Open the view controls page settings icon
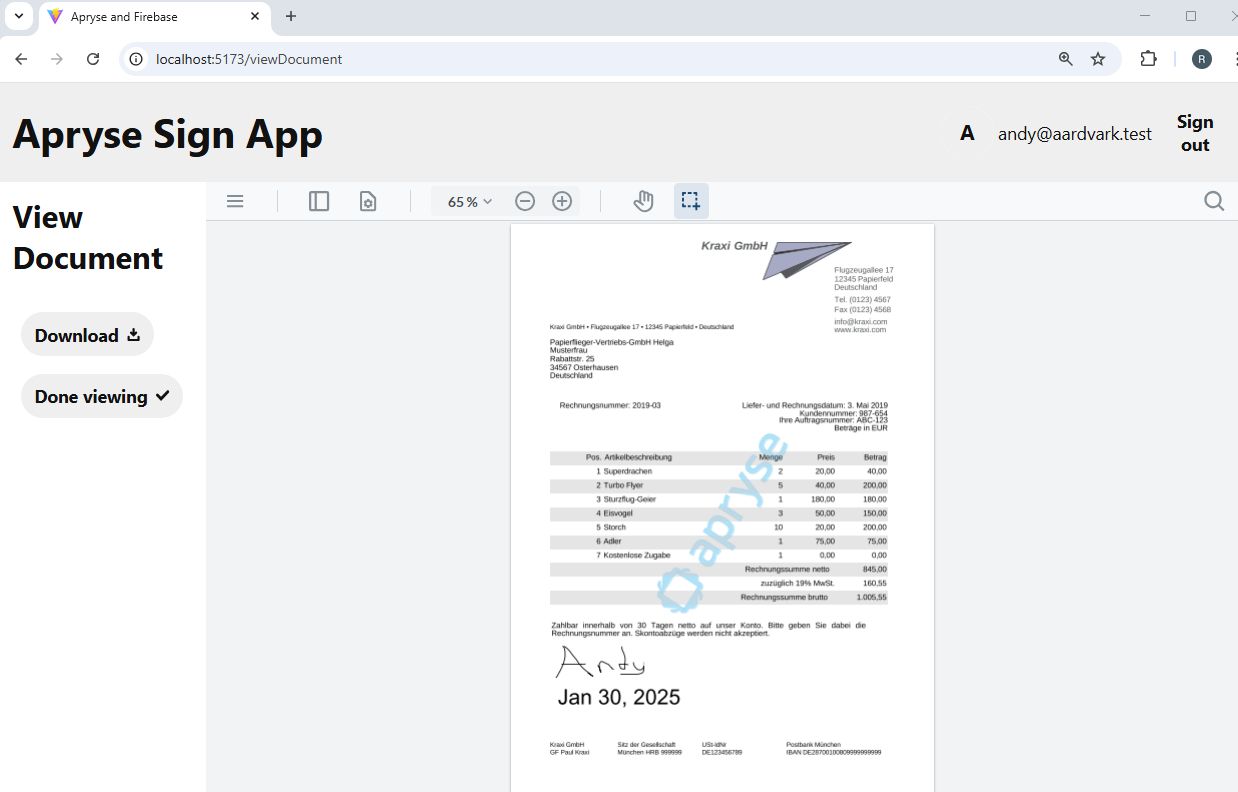The image size is (1238, 792). 368,201
